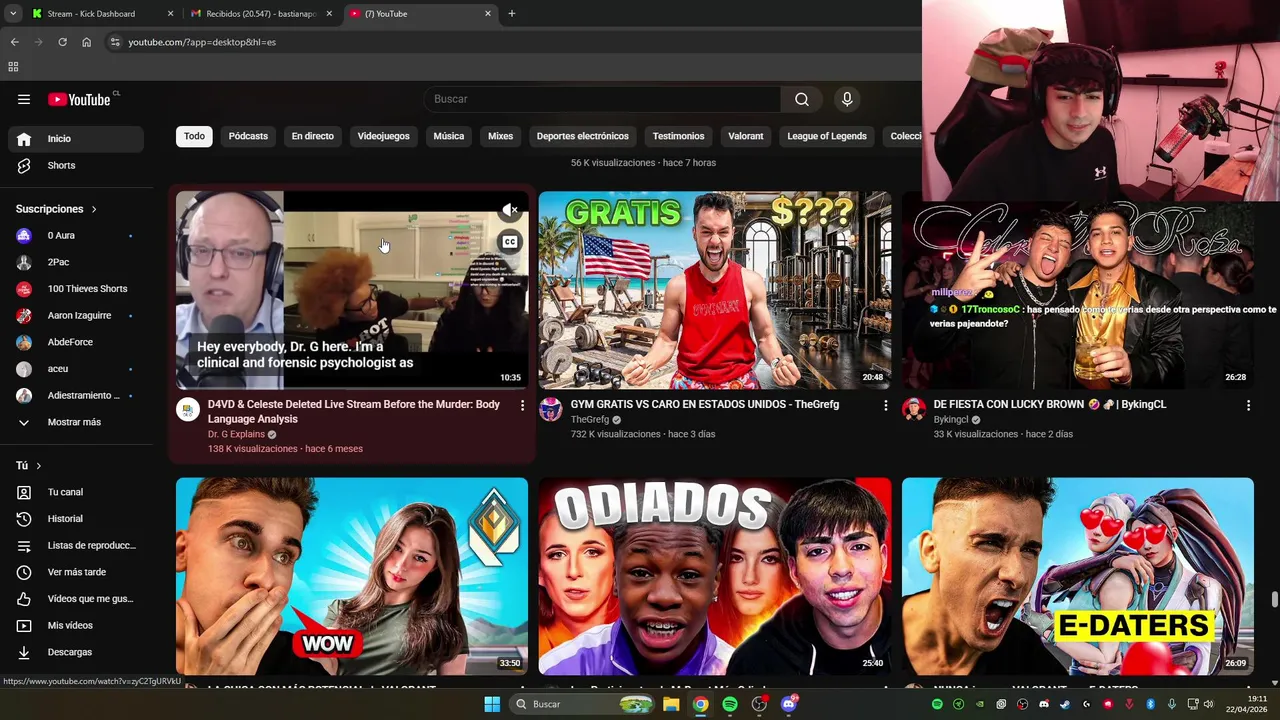Open Historial in sidebar
This screenshot has height=720, width=1280.
(76, 519)
